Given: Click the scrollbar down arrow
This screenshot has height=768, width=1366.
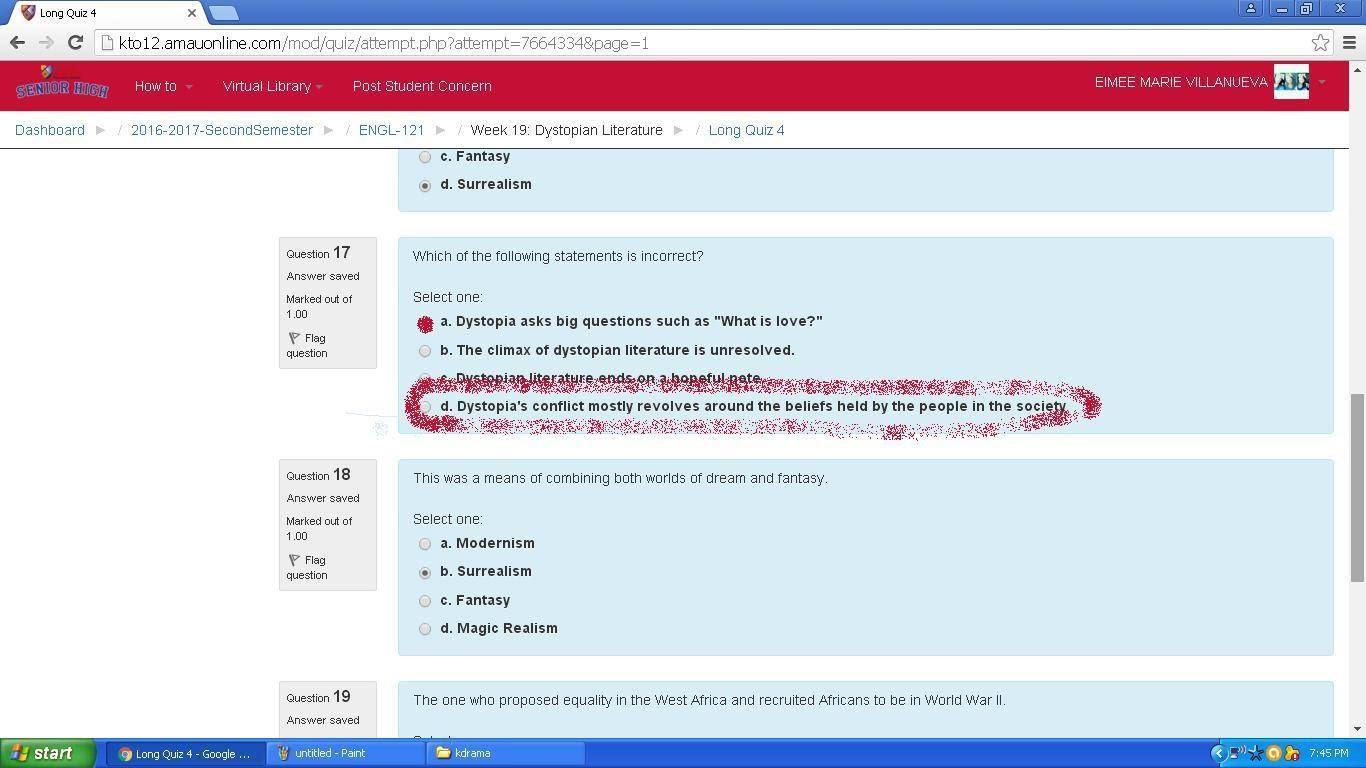Looking at the screenshot, I should (x=1357, y=729).
